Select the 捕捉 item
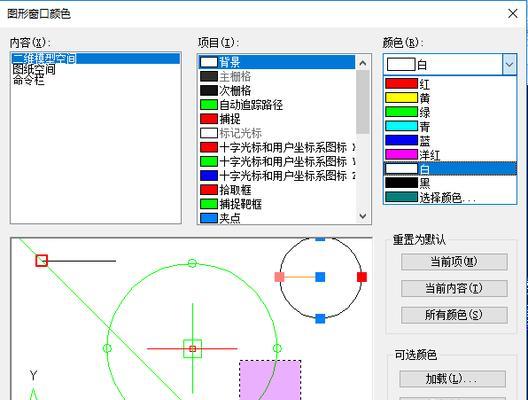Image resolution: width=528 pixels, height=400 pixels. (277, 119)
